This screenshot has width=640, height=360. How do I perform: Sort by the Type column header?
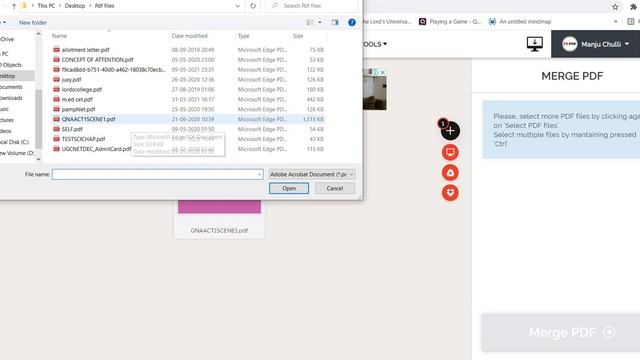(244, 36)
